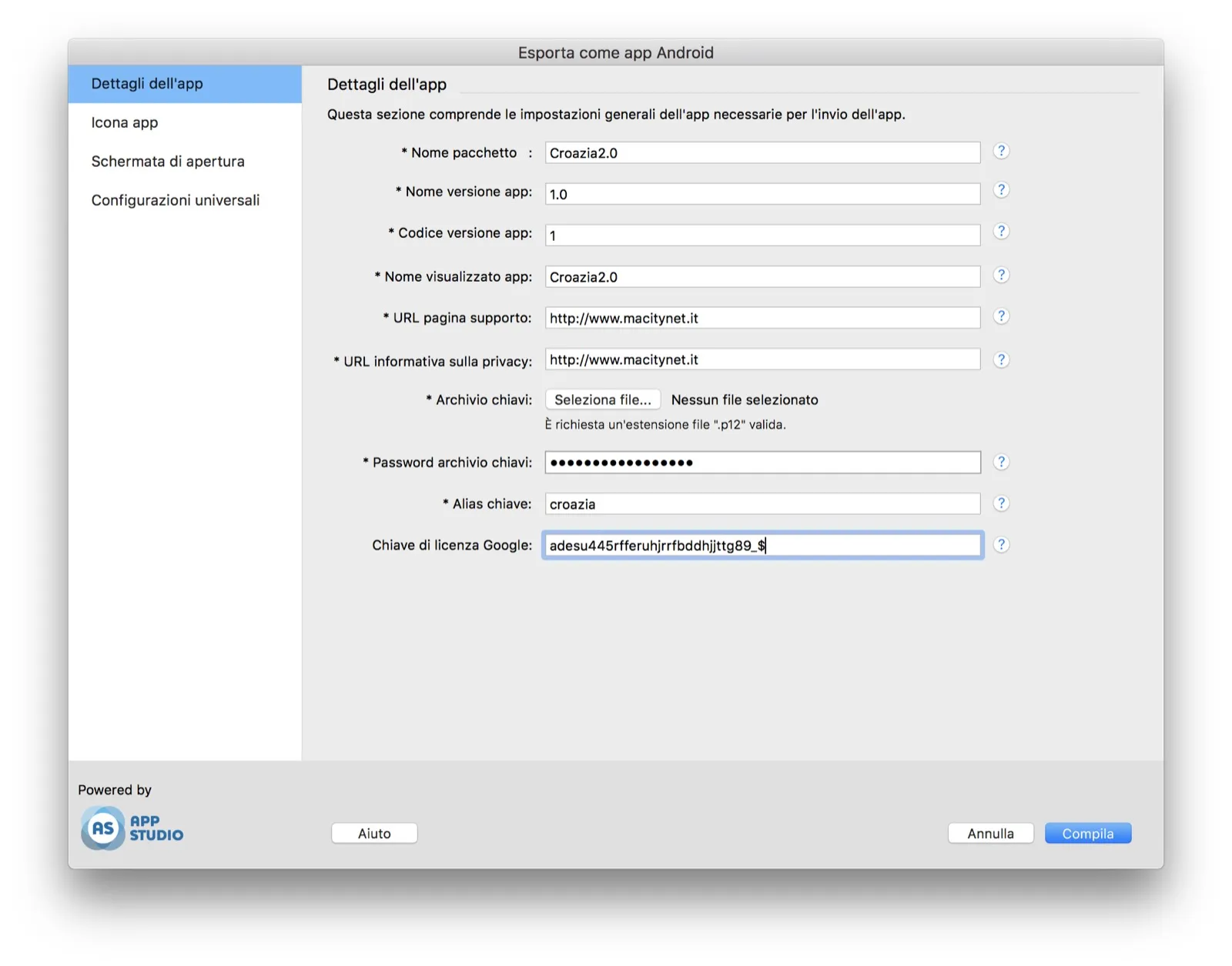The image size is (1232, 966).
Task: Click the Password archivio chiavi field
Action: coord(762,463)
